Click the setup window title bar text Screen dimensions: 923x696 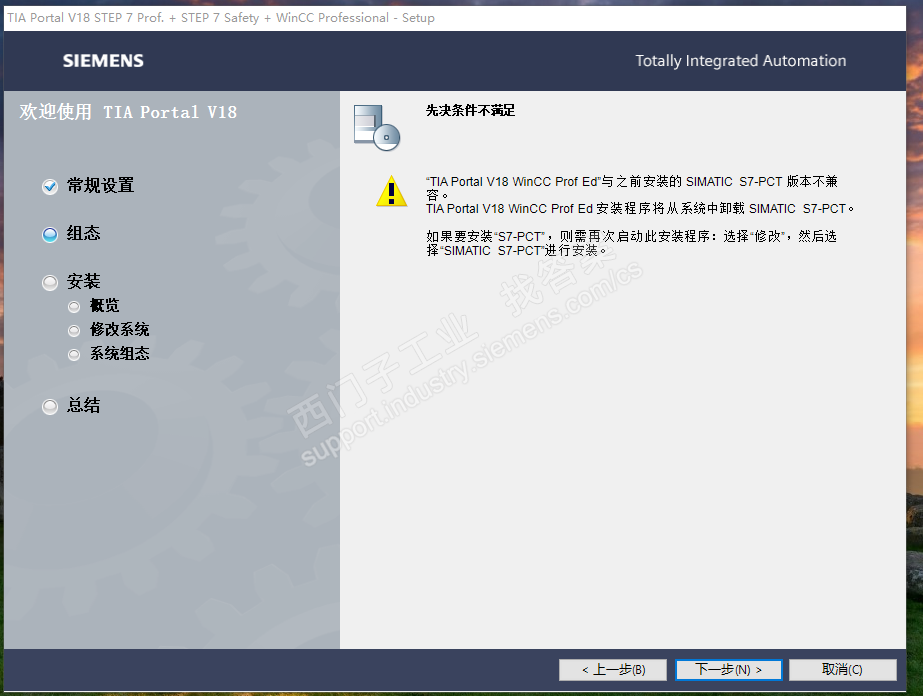tap(221, 18)
